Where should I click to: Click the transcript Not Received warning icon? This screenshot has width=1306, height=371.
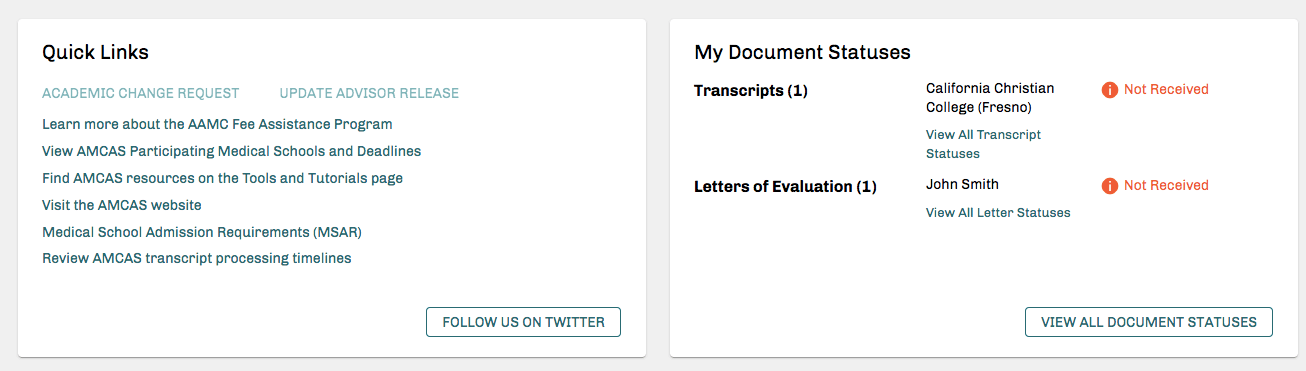tap(1109, 90)
